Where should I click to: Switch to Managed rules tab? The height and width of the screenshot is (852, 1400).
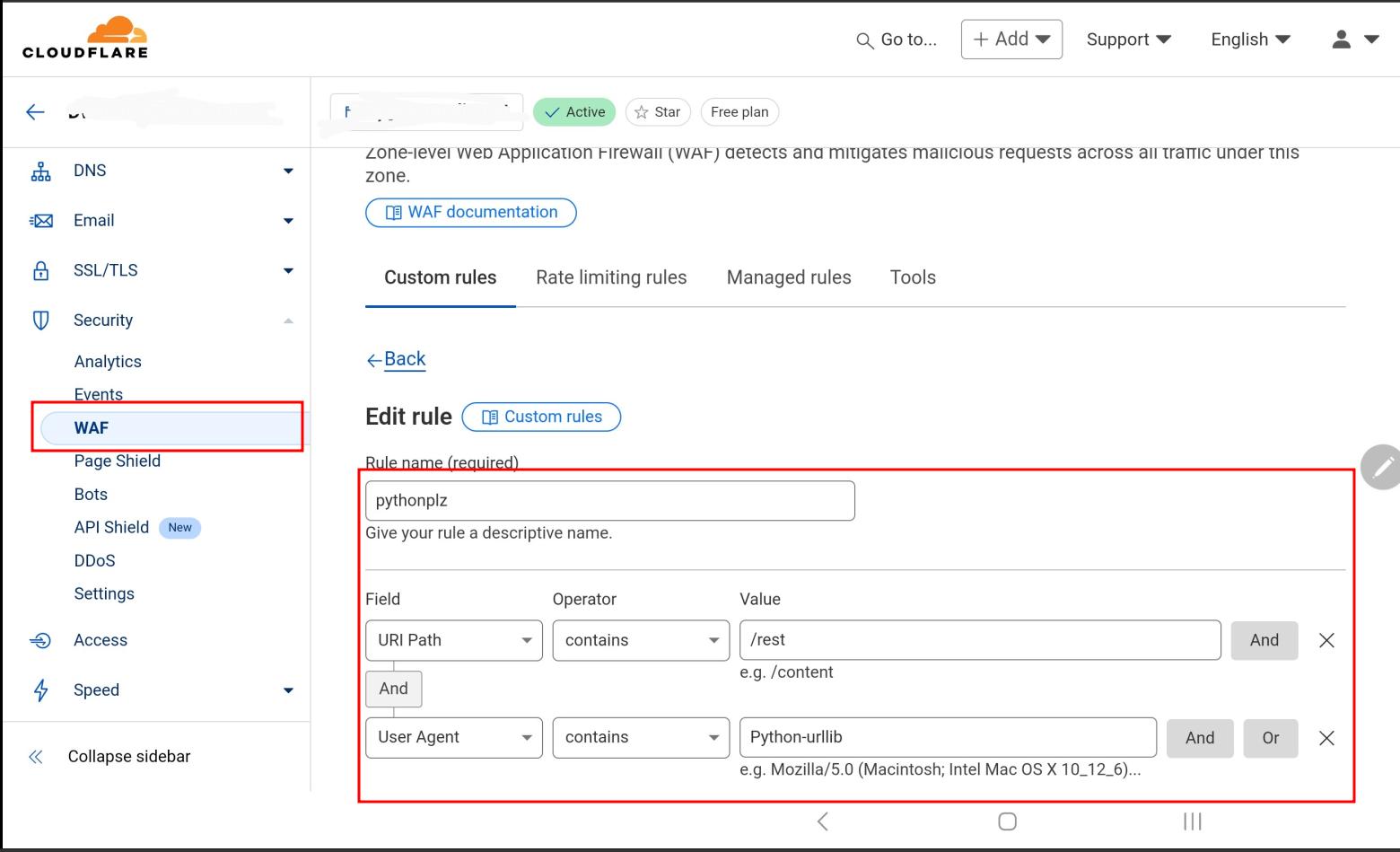click(x=788, y=277)
